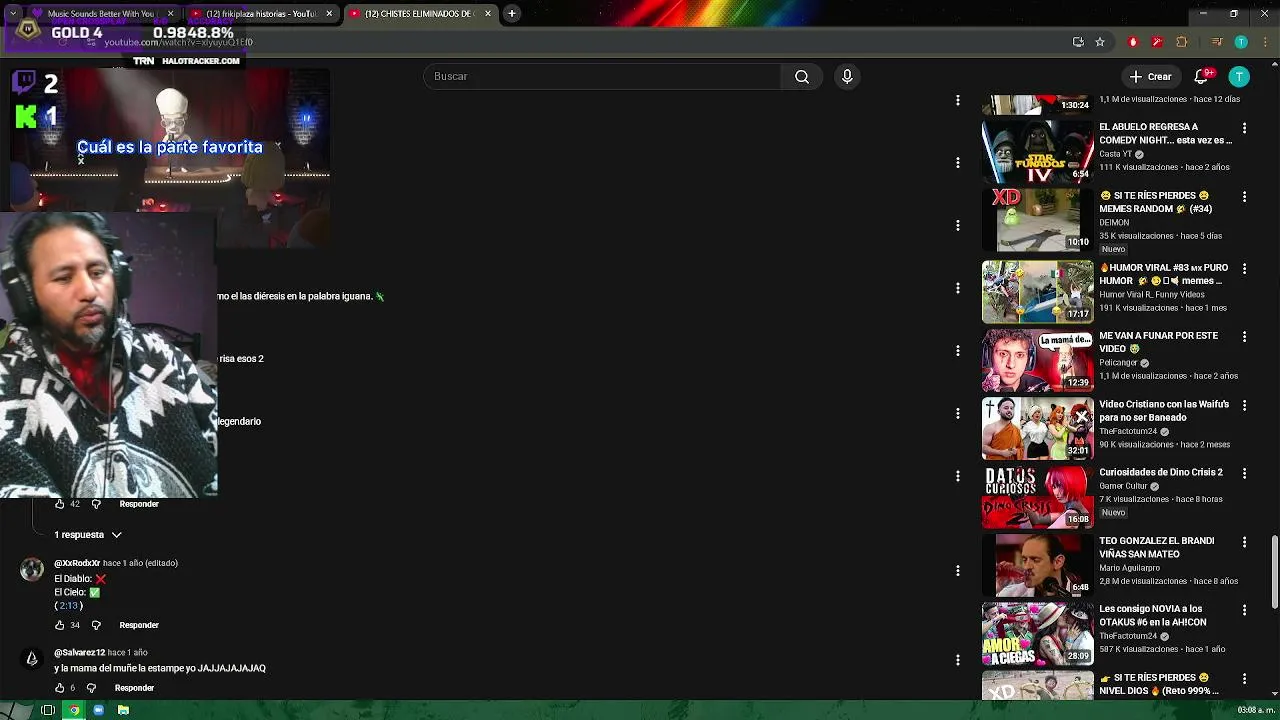This screenshot has width=1280, height=720.
Task: Dislike the comment with 42 likes
Action: coord(96,504)
